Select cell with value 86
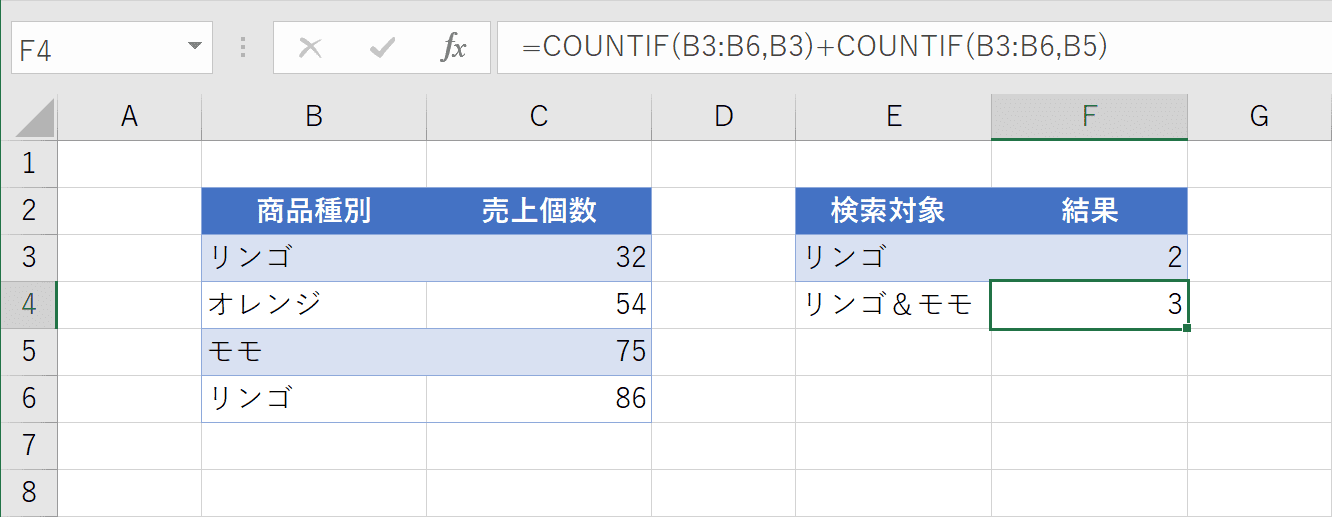The height and width of the screenshot is (517, 1332). click(x=539, y=399)
